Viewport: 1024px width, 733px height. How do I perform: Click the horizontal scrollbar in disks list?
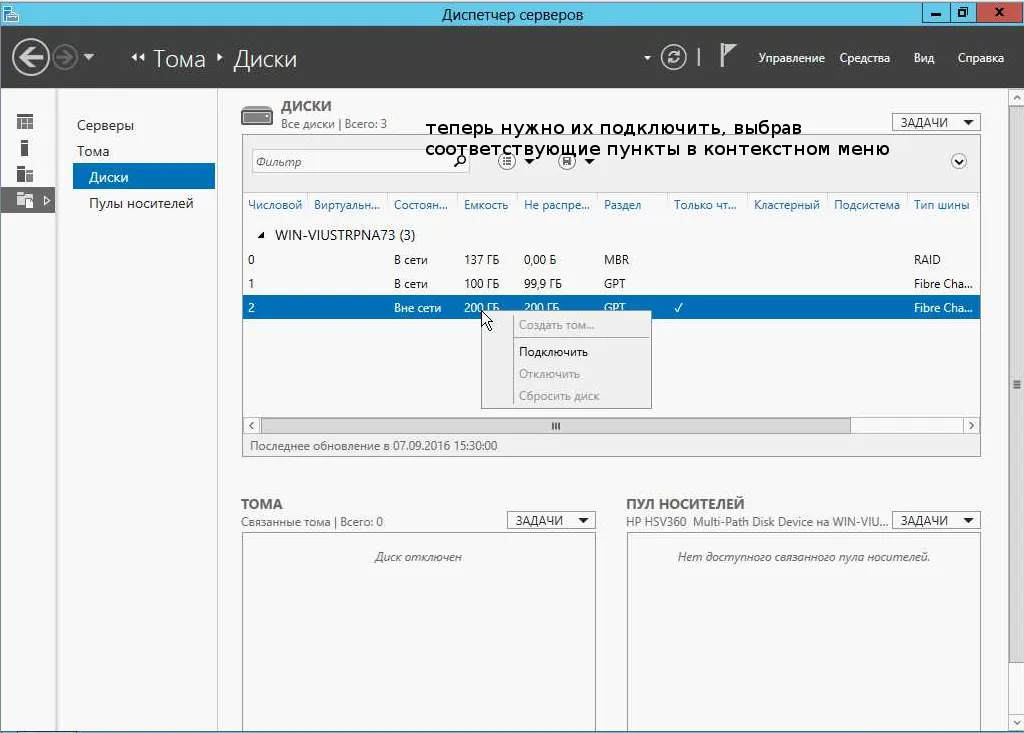coord(555,426)
